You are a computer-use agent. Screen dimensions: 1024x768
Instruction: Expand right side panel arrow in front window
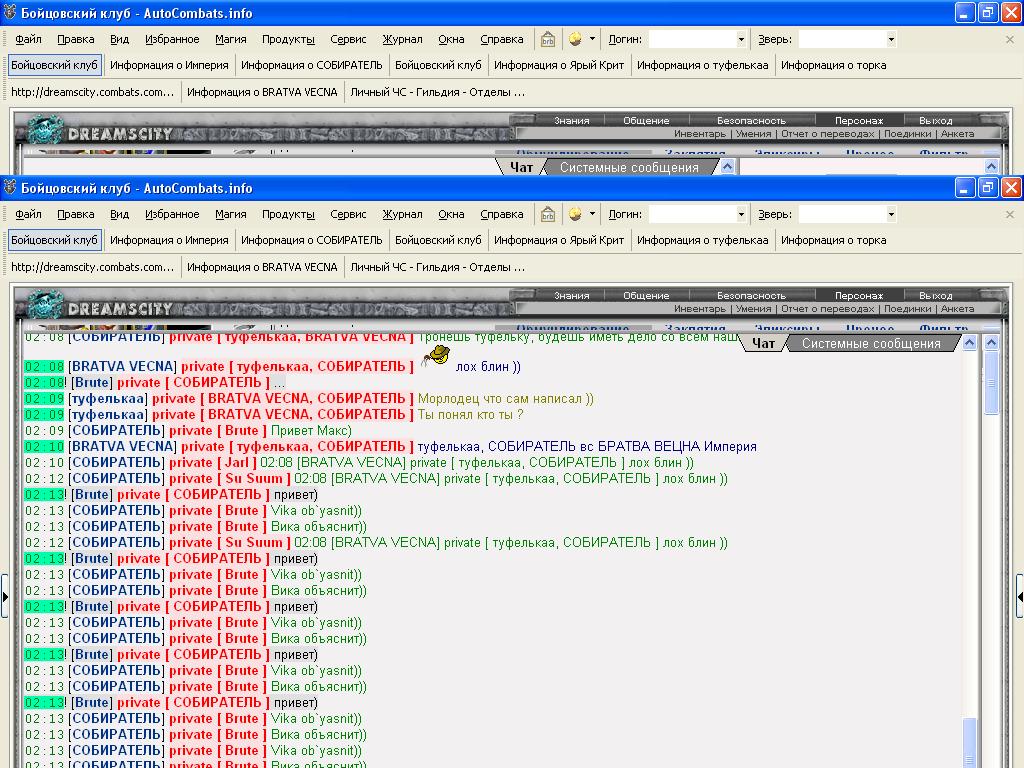click(x=1020, y=596)
